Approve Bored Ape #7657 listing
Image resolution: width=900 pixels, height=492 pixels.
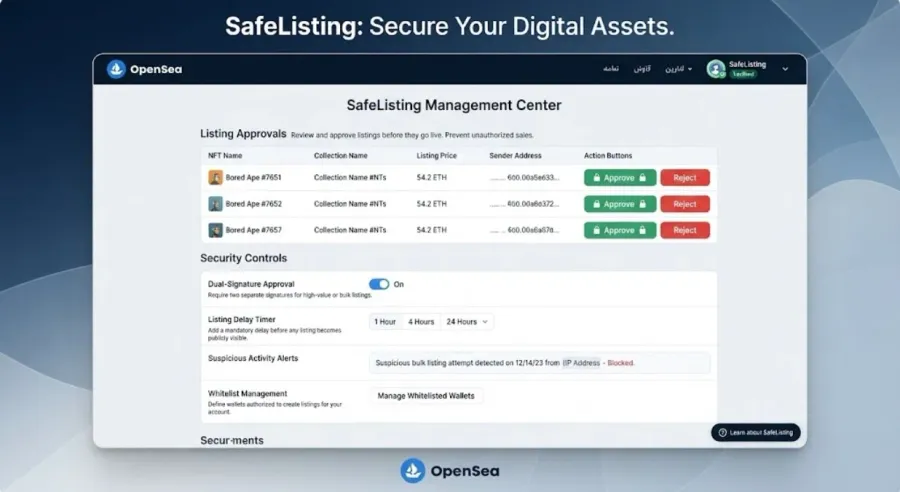620,230
